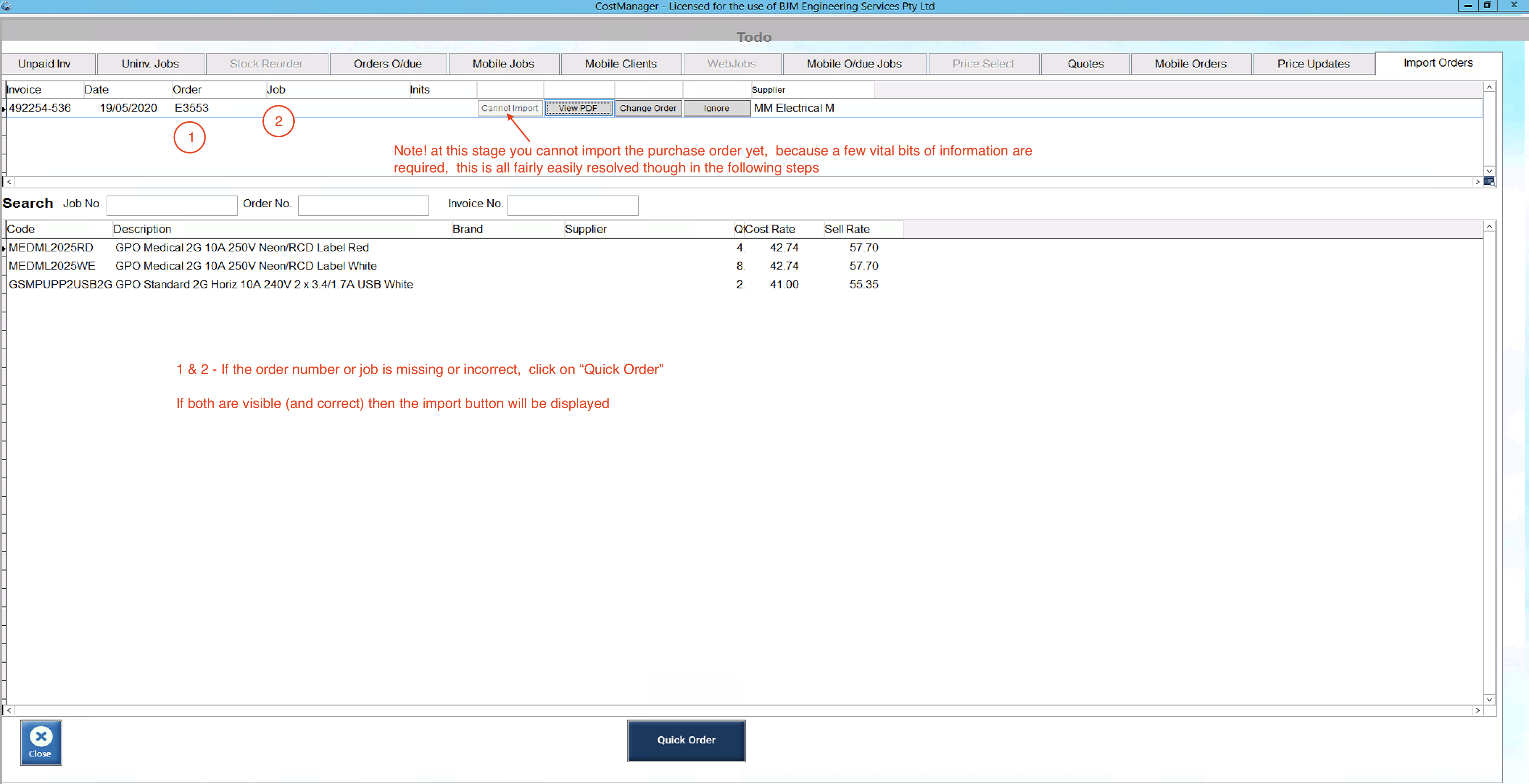Click the CostManager app icon in title bar
This screenshot has width=1529, height=784.
pyautogui.click(x=6, y=6)
